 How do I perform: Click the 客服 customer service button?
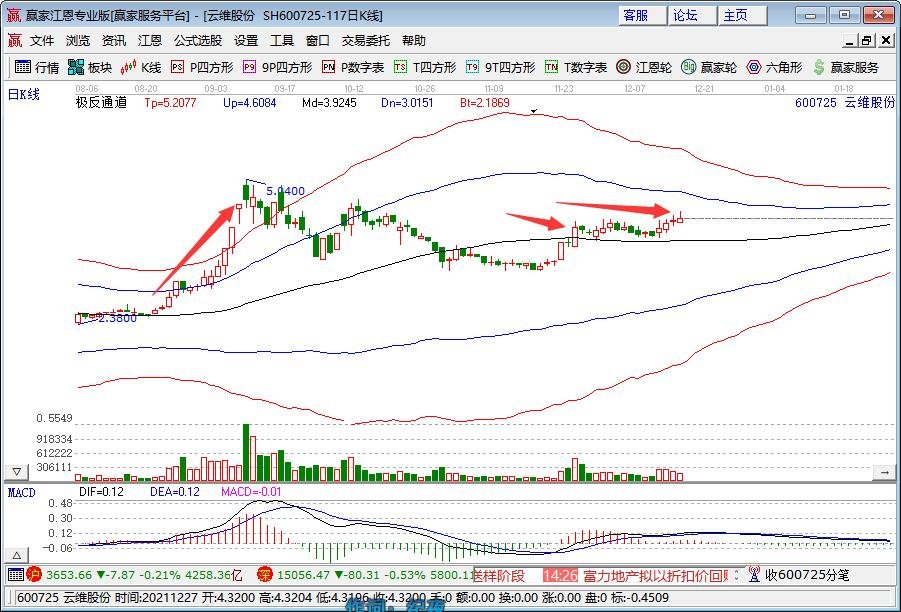(636, 15)
